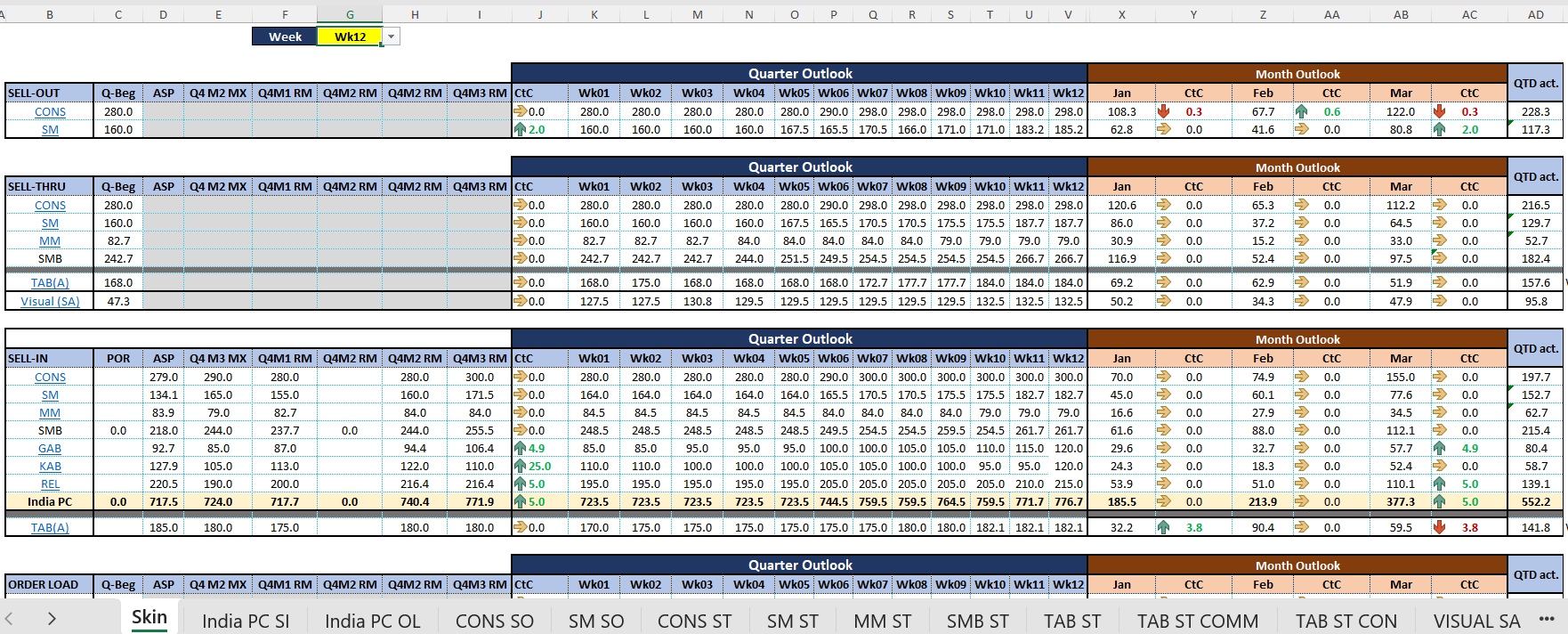This screenshot has height=634, width=1568.
Task: Open the CONS link in SELL-OUT table
Action: pyautogui.click(x=50, y=112)
